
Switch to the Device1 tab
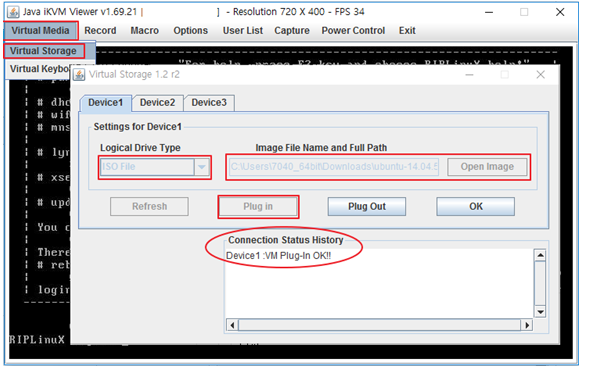coord(105,103)
